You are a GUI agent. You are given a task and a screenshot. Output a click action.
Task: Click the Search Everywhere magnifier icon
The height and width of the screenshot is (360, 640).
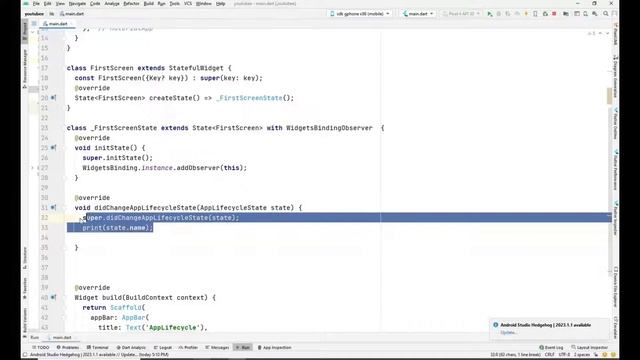(606, 13)
